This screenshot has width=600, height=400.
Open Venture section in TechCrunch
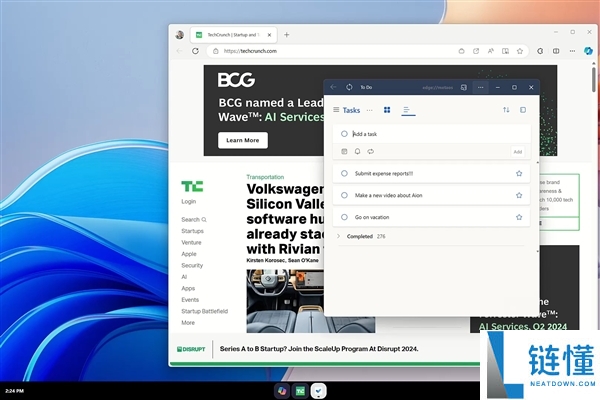191,242
